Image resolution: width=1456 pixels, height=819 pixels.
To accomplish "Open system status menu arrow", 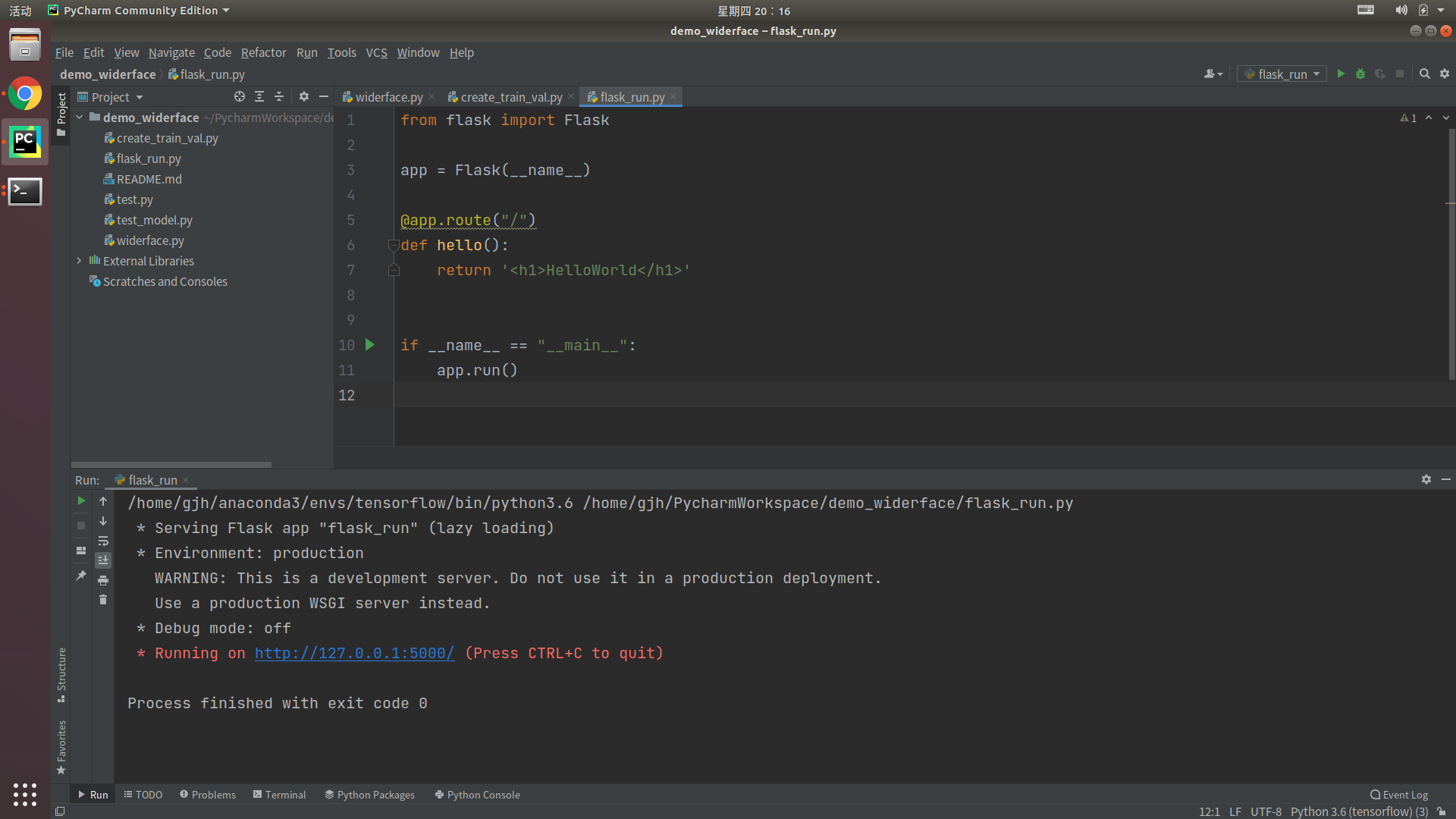I will pyautogui.click(x=1441, y=11).
